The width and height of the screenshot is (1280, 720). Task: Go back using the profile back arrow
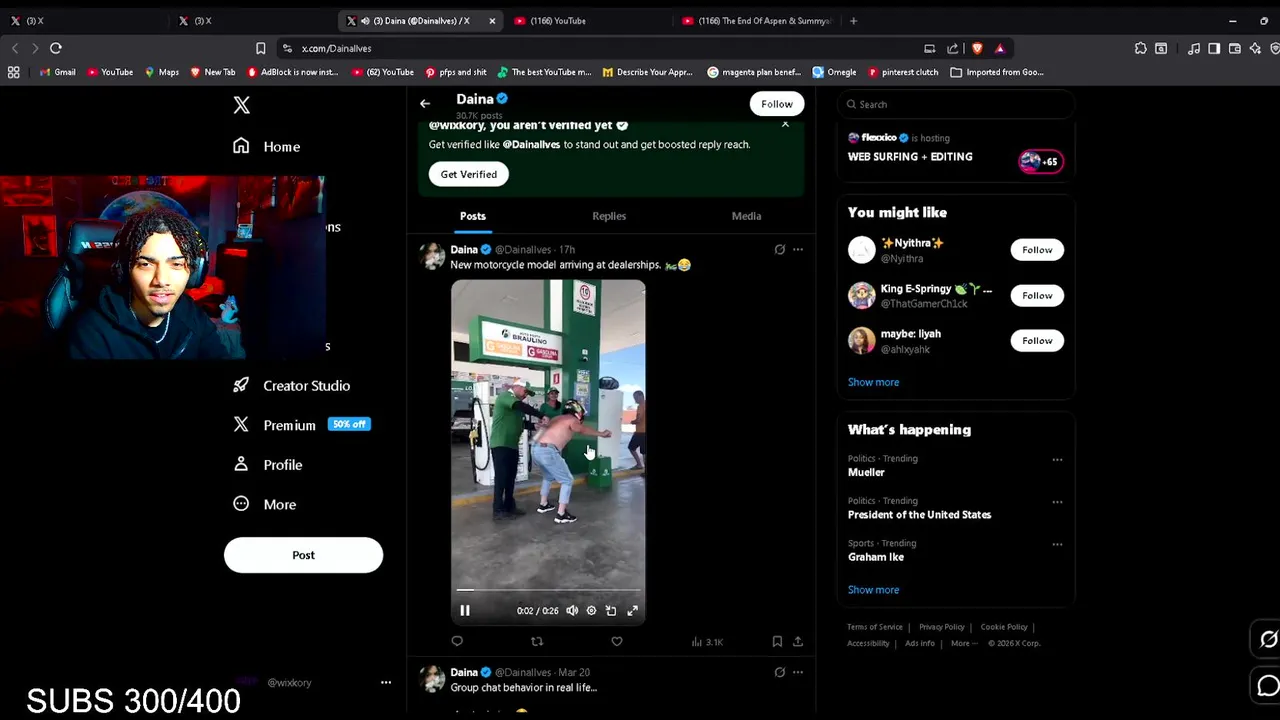425,103
